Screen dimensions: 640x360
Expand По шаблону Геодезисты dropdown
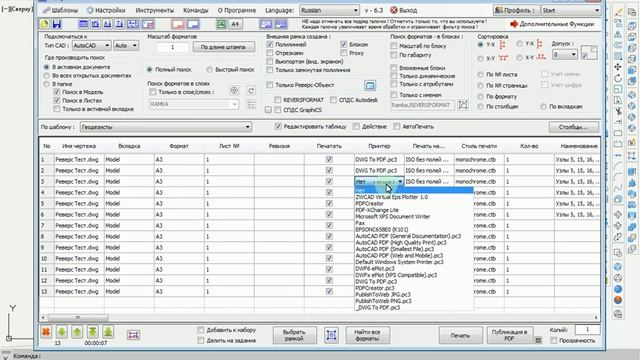pyautogui.click(x=166, y=127)
